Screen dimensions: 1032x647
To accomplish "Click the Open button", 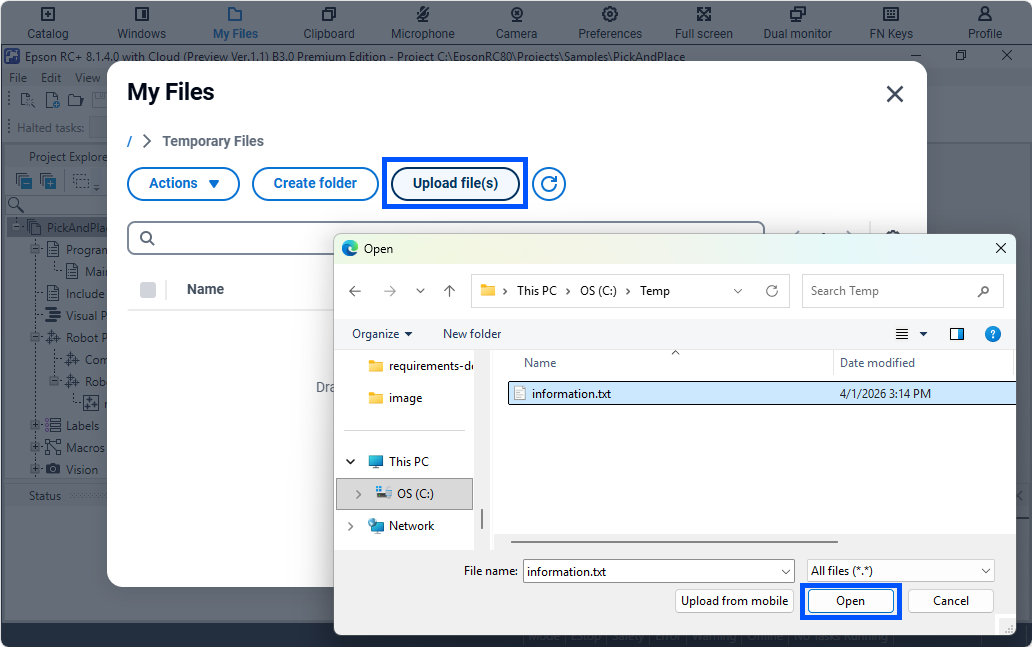I will pos(850,601).
